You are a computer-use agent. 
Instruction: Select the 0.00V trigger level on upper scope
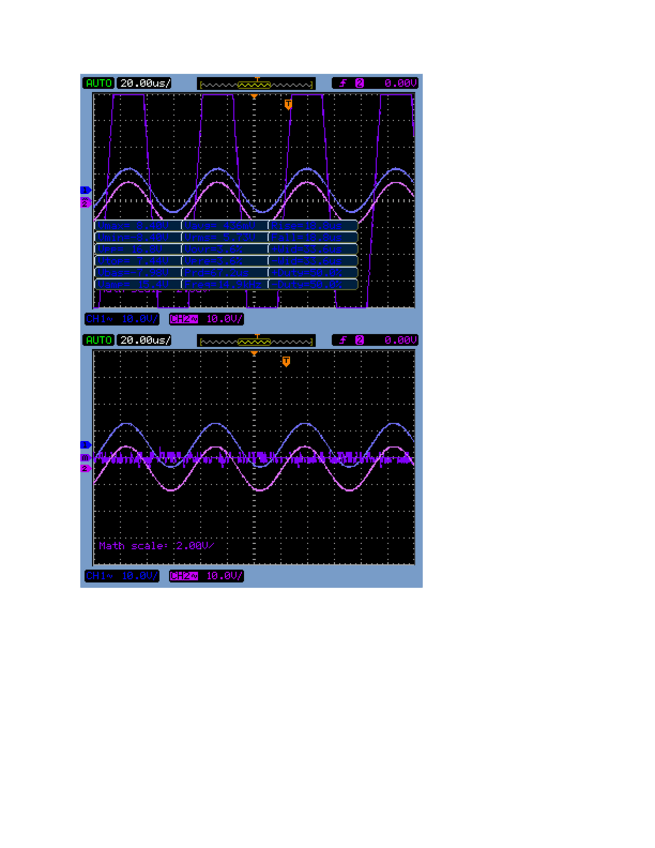tap(400, 83)
